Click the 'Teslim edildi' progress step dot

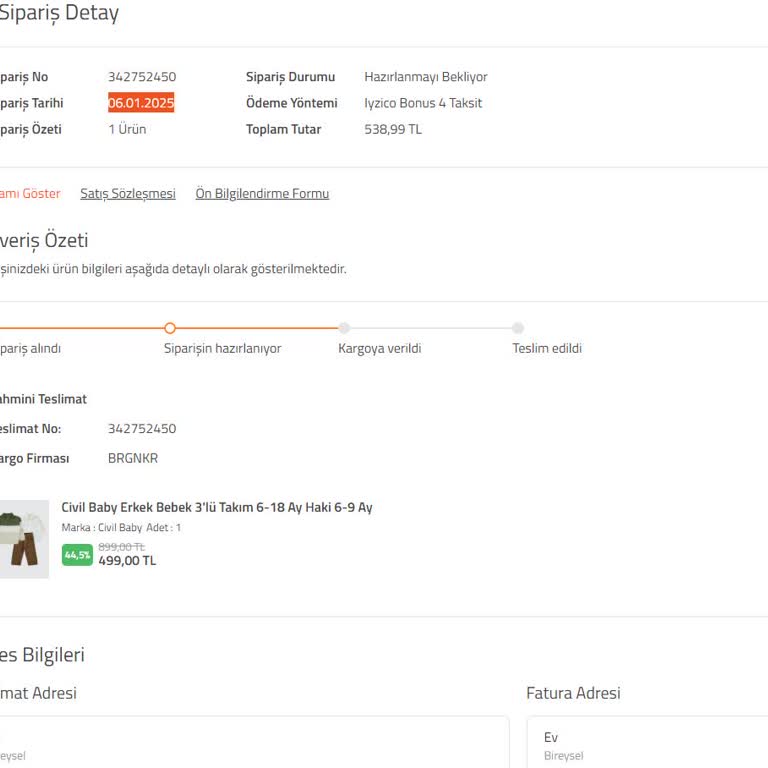pyautogui.click(x=518, y=328)
